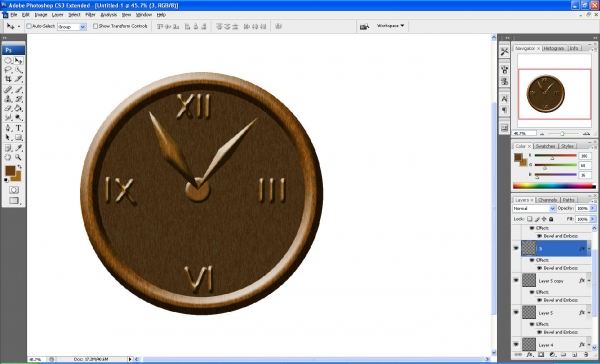Image resolution: width=600 pixels, height=364 pixels.
Task: Select the Notes tool
Action: 8,148
